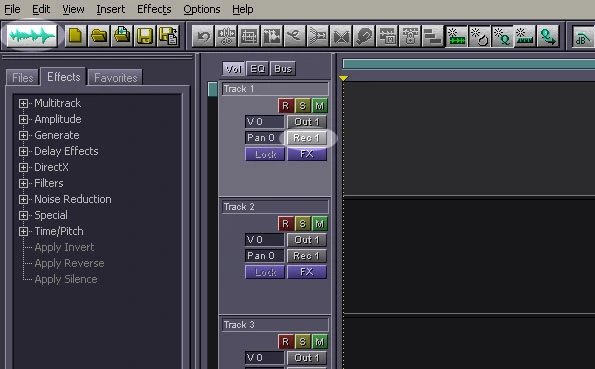Image resolution: width=595 pixels, height=369 pixels.
Task: Switch to the Files tab
Action: (23, 78)
